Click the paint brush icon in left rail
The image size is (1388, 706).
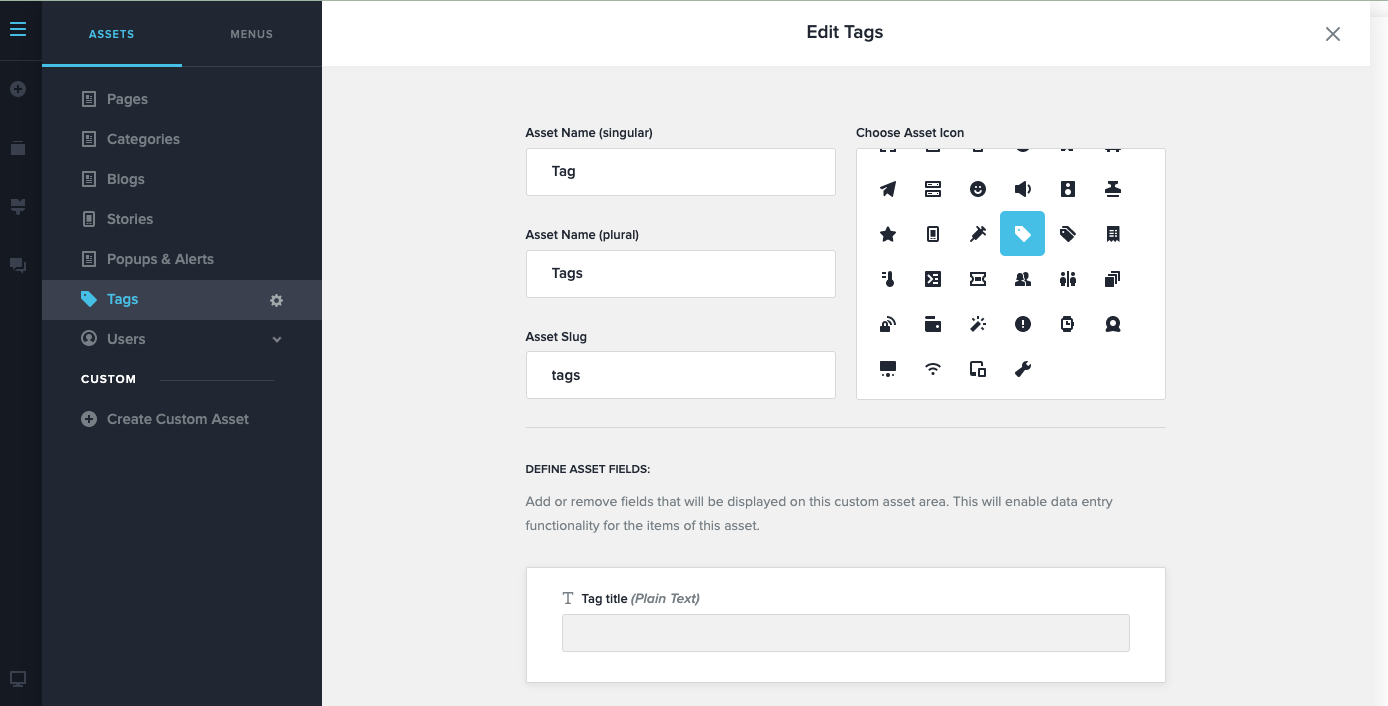18,206
